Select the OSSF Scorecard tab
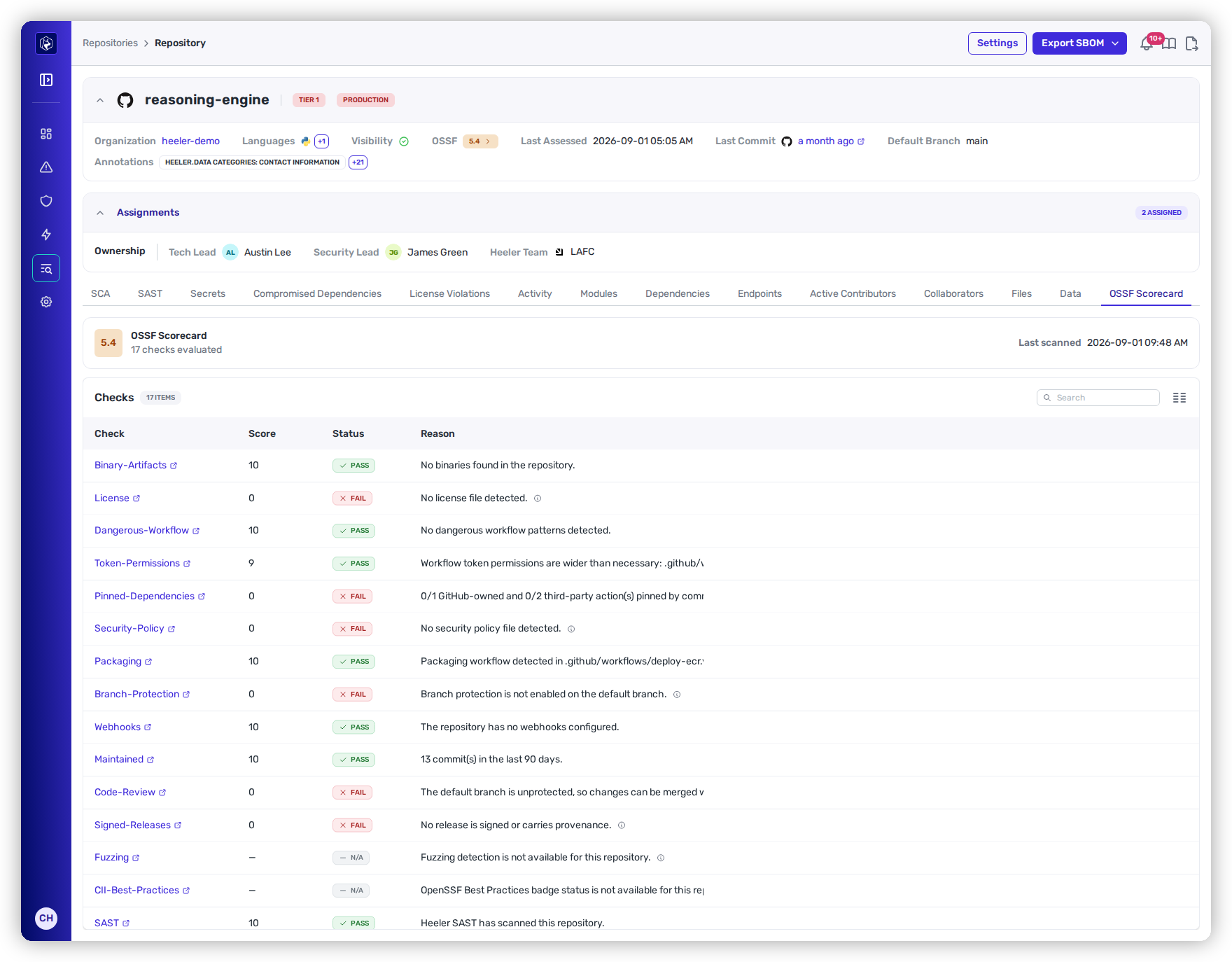Screen dimensions: 1232x962 tap(1146, 293)
